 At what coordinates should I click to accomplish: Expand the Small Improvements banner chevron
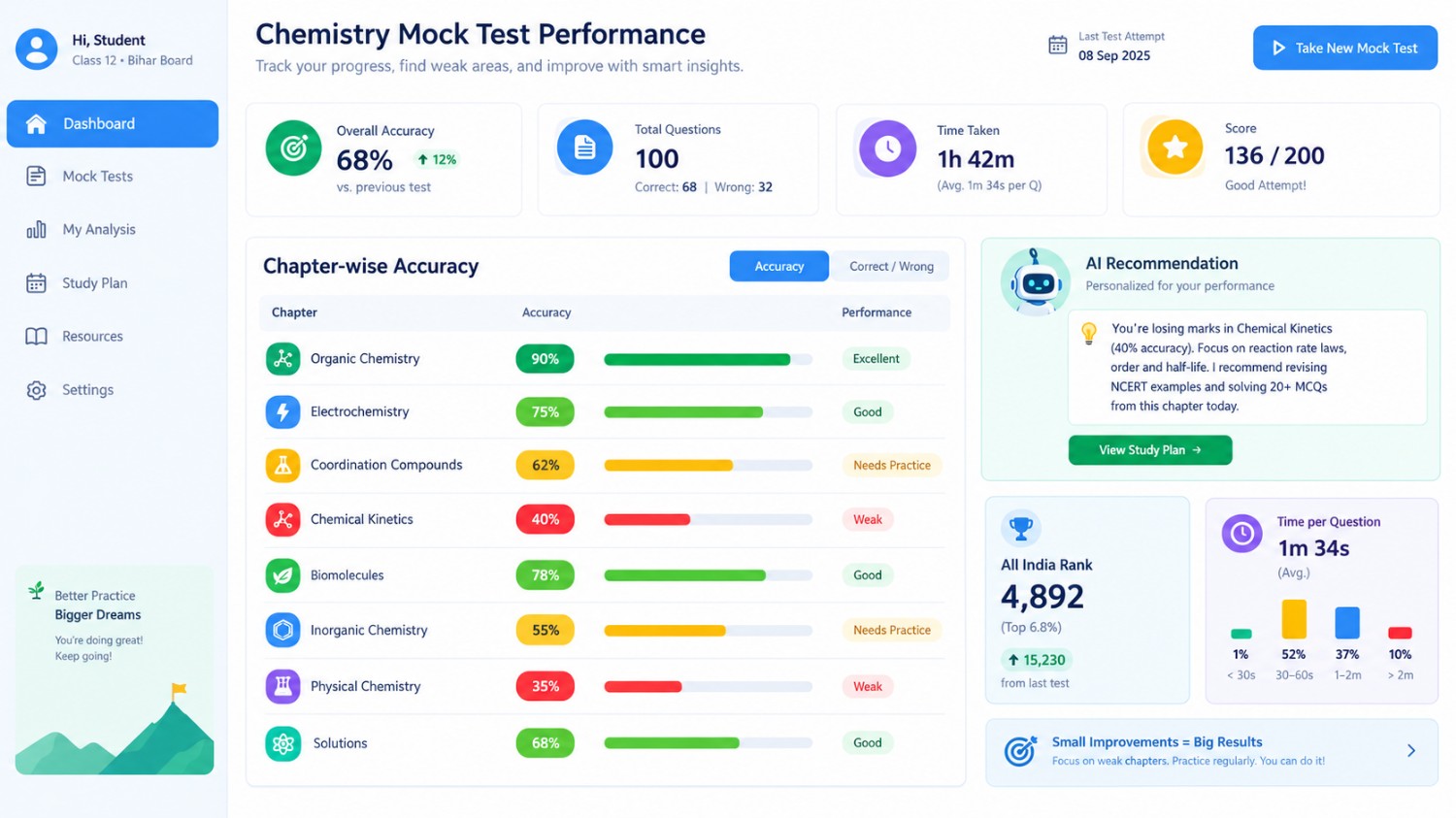tap(1411, 750)
